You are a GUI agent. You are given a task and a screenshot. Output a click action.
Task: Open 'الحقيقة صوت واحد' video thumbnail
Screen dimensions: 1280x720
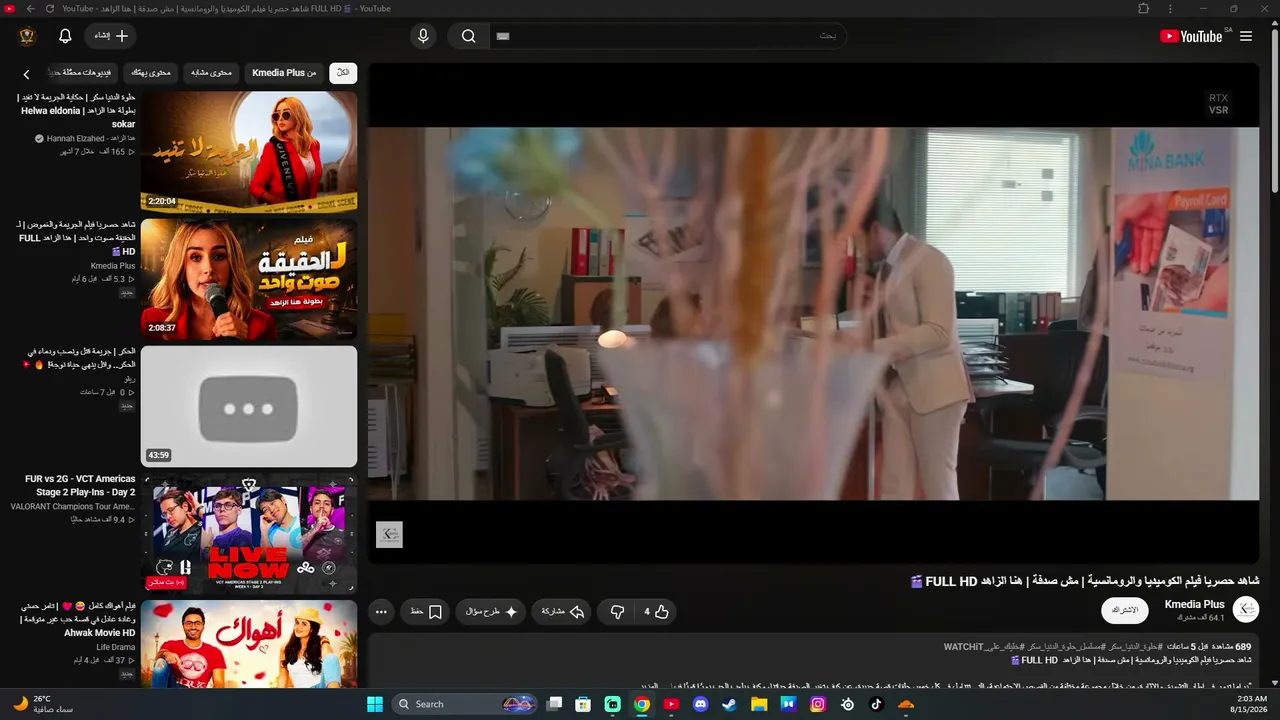pos(249,279)
